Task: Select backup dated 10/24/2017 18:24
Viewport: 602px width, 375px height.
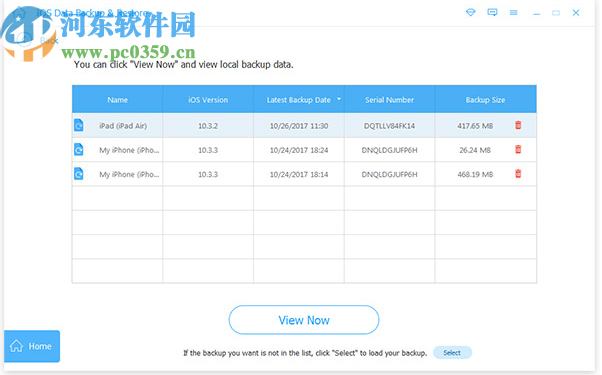Action: [299, 150]
